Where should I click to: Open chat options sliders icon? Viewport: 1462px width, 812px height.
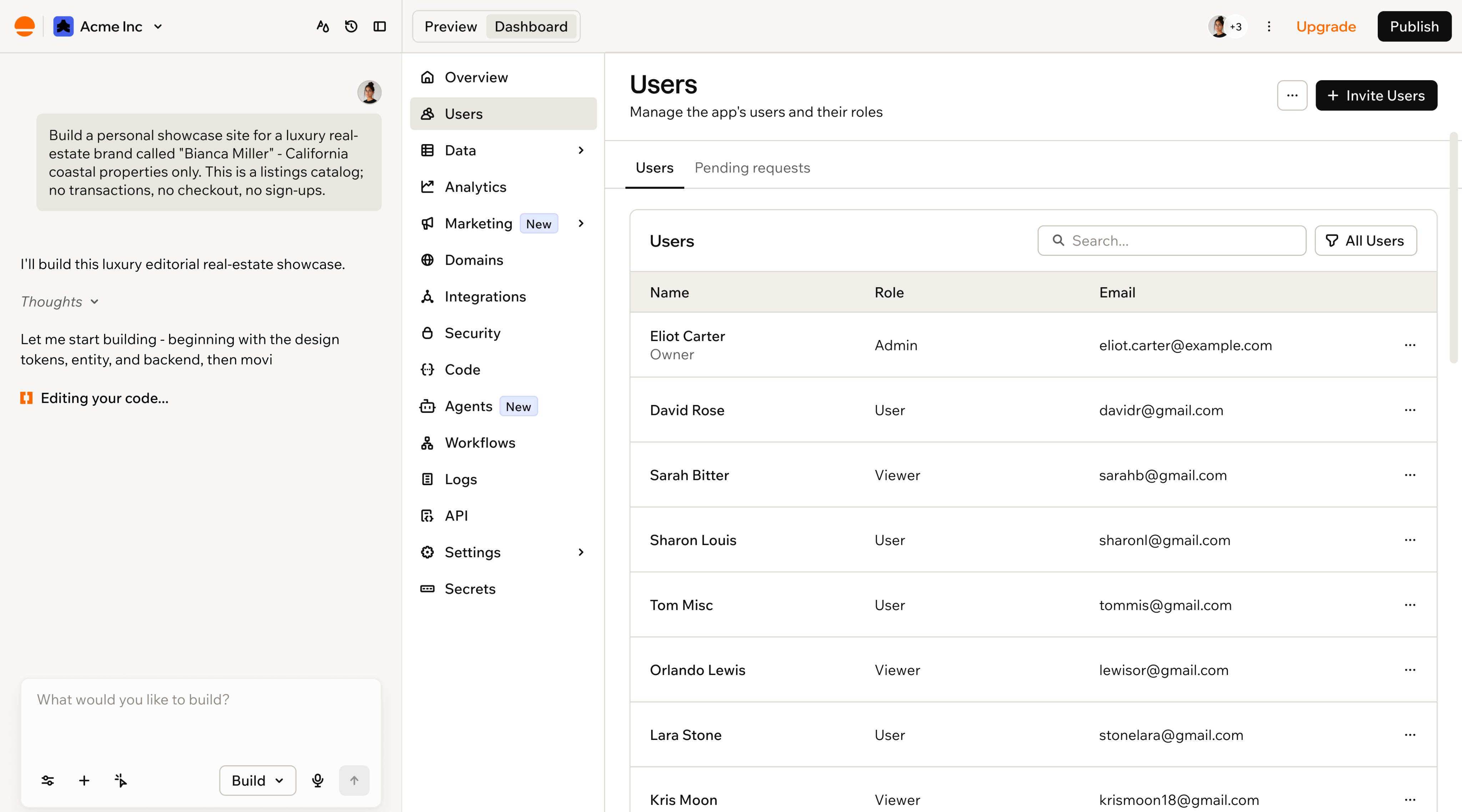pyautogui.click(x=48, y=781)
